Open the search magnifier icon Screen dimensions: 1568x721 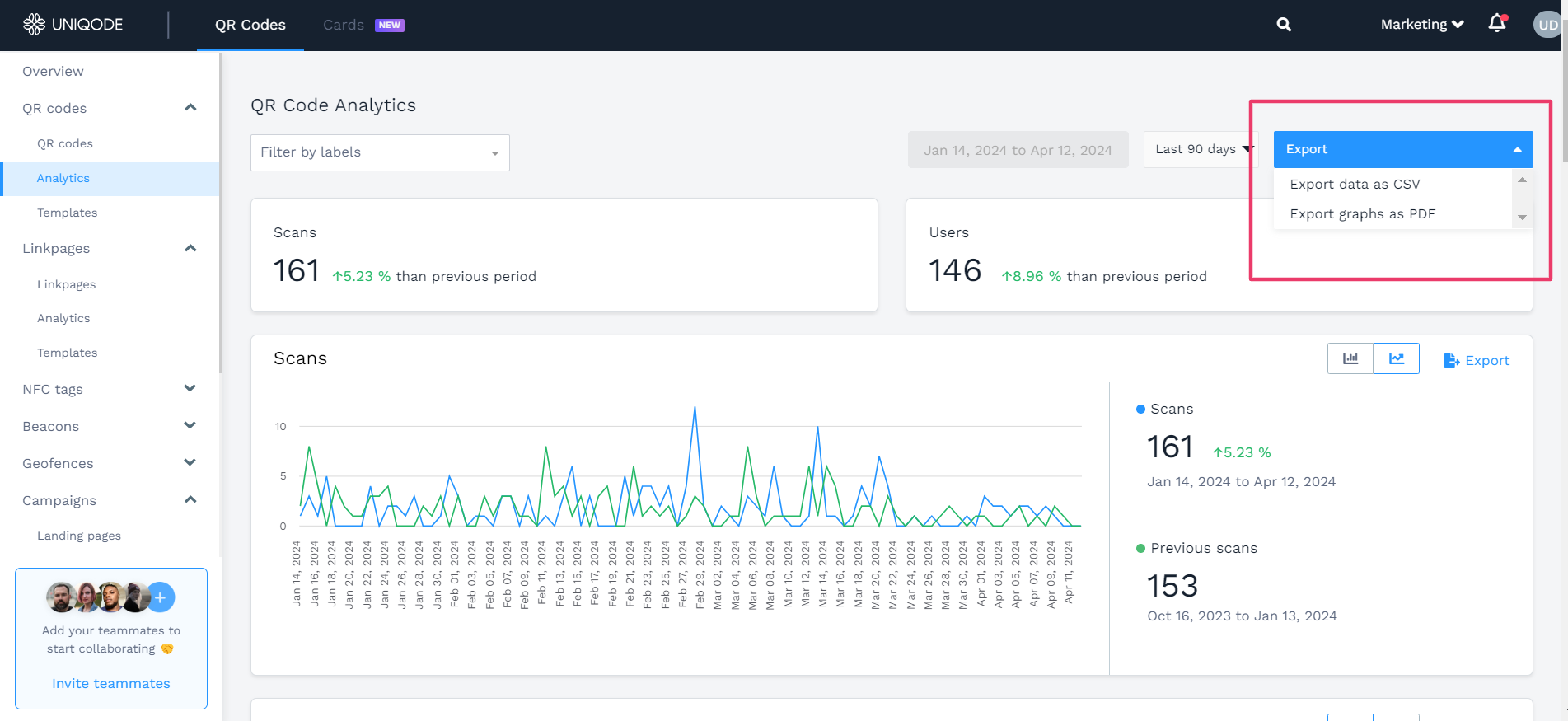pyautogui.click(x=1284, y=25)
